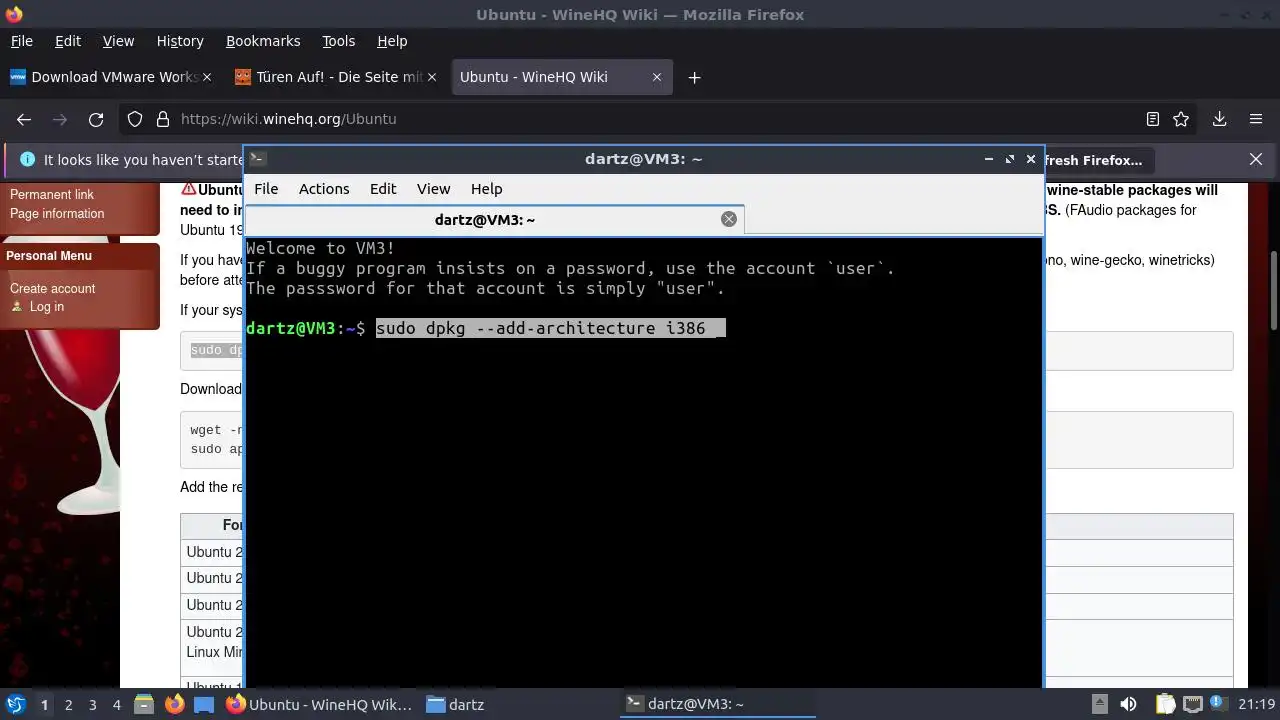
Task: Click Firefox page vertical scrollbar
Action: click(1272, 290)
